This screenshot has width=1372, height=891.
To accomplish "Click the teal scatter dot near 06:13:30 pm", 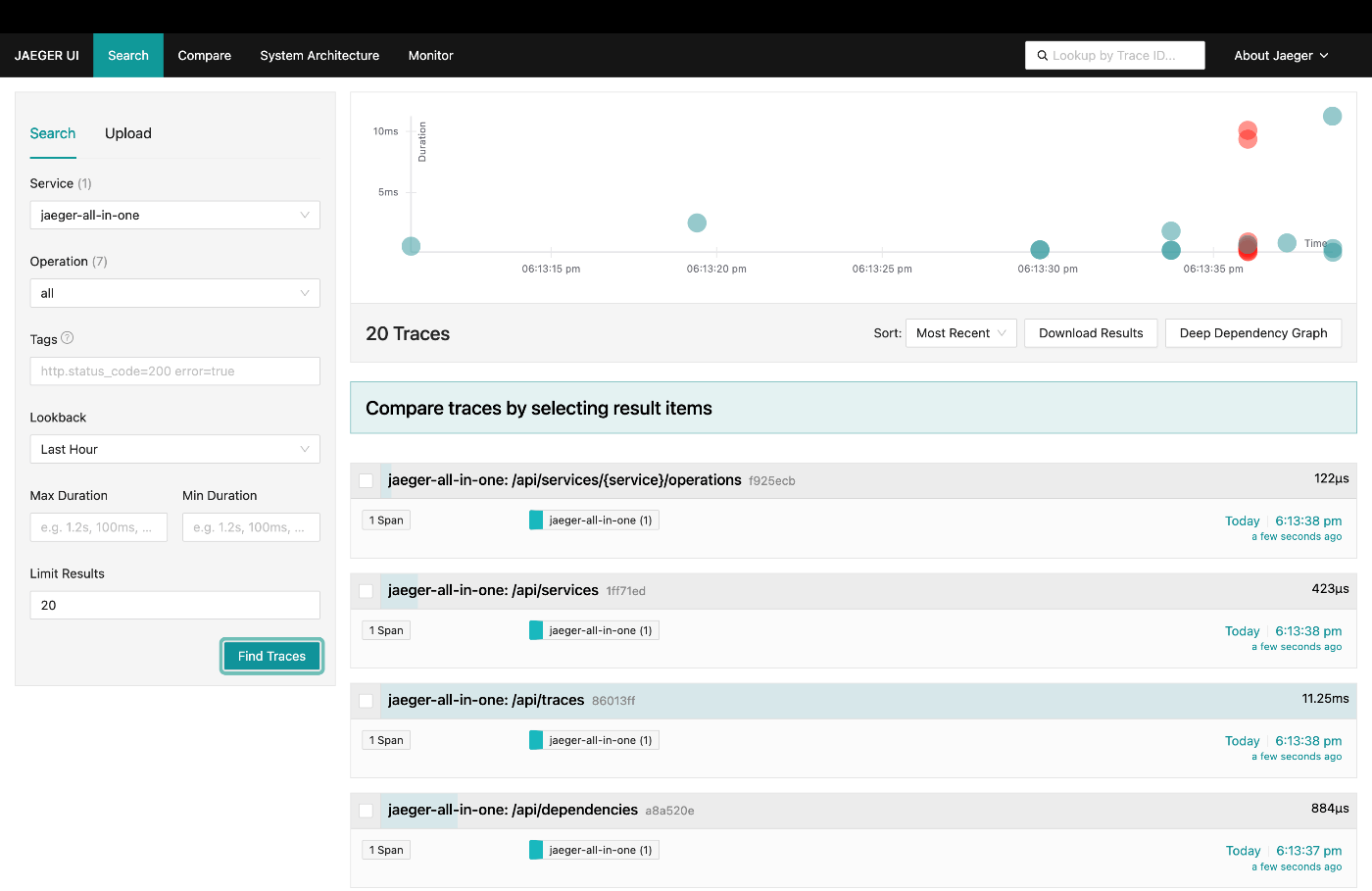I will [x=1040, y=250].
